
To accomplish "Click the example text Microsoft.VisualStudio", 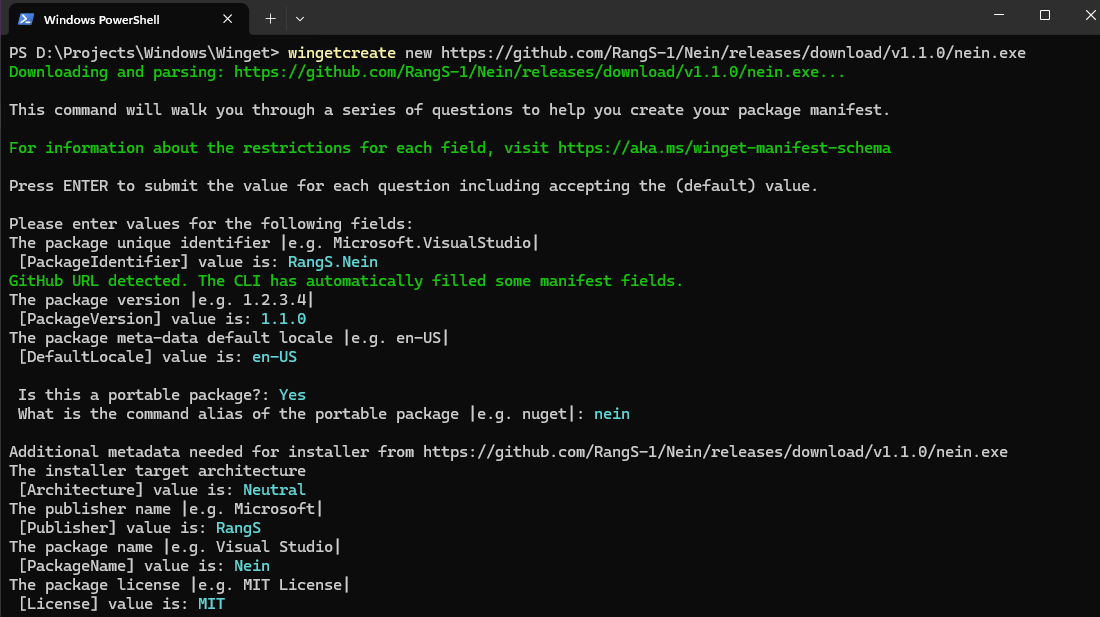I will pos(431,243).
